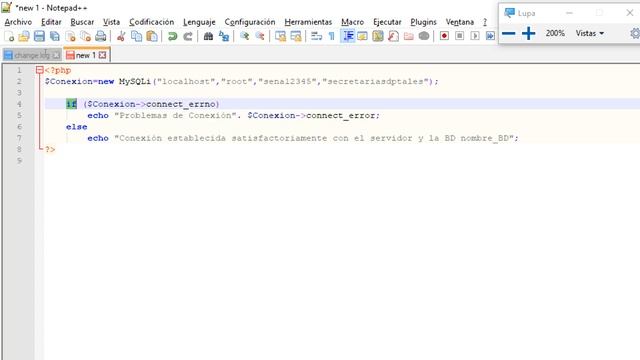Stop macro recording square button
Screen dimensions: 640x360
(460, 36)
